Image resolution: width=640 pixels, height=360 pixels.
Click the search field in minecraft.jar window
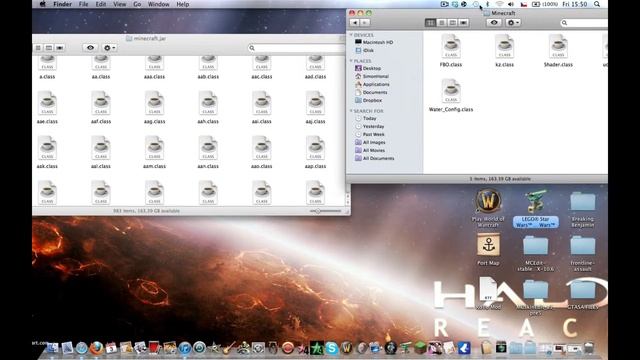click(x=296, y=48)
